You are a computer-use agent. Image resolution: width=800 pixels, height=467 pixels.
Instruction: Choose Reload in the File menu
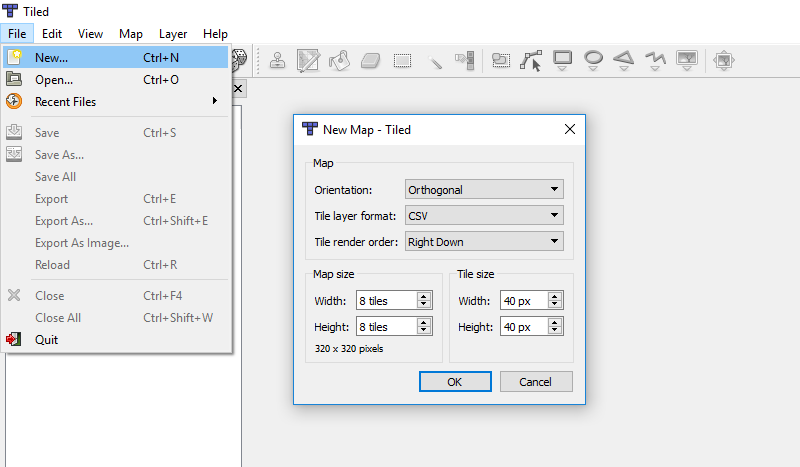click(x=116, y=265)
